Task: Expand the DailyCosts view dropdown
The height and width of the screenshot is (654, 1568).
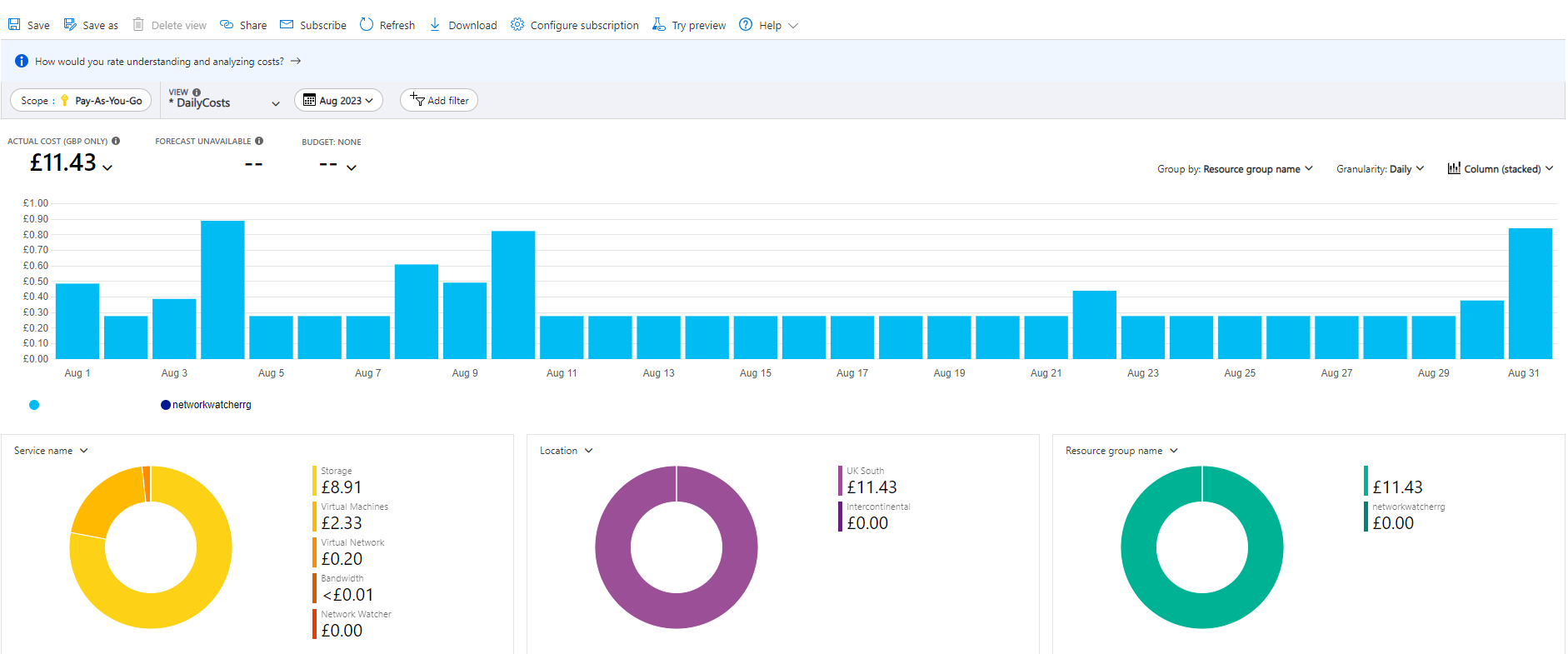Action: [276, 103]
